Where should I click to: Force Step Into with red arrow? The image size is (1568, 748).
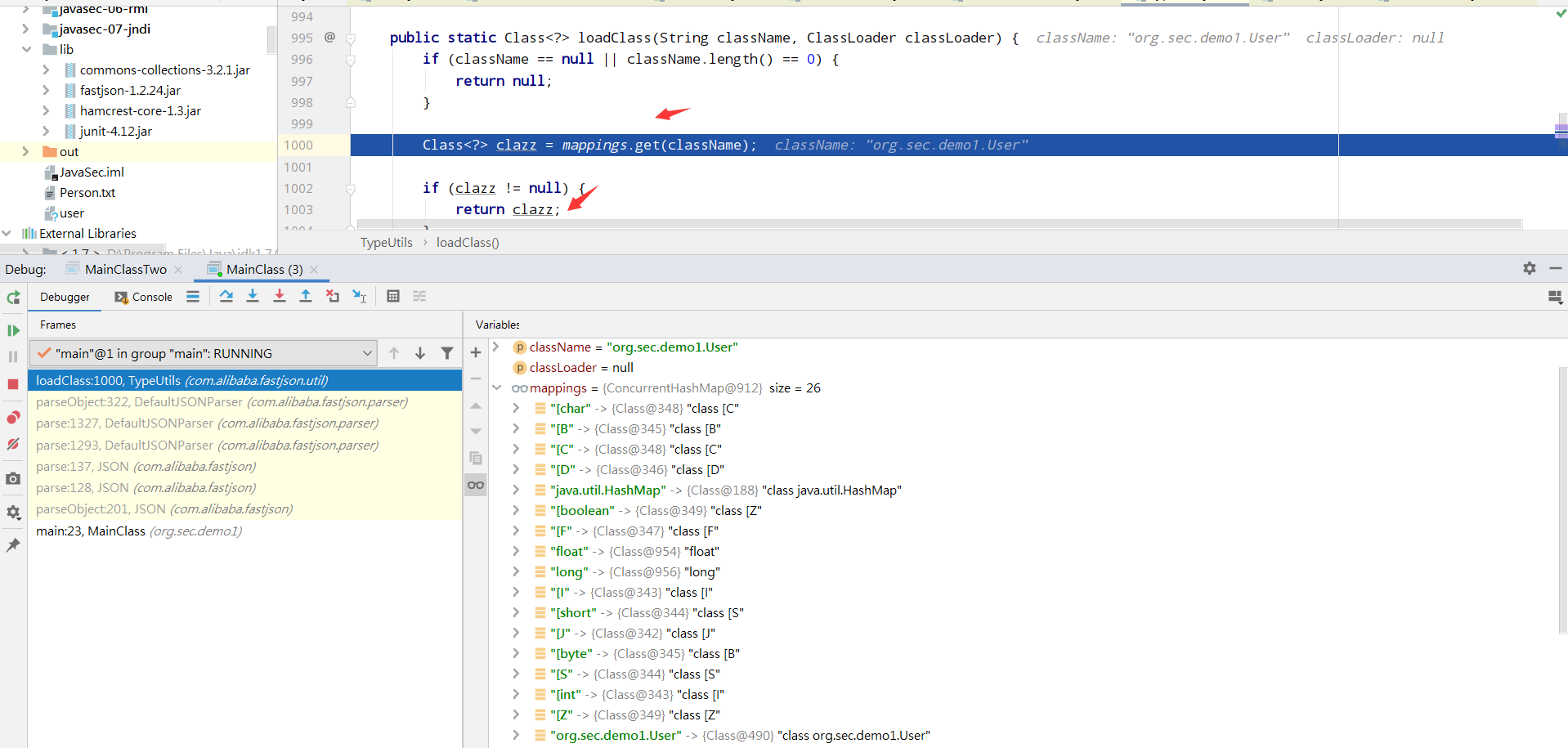[280, 296]
